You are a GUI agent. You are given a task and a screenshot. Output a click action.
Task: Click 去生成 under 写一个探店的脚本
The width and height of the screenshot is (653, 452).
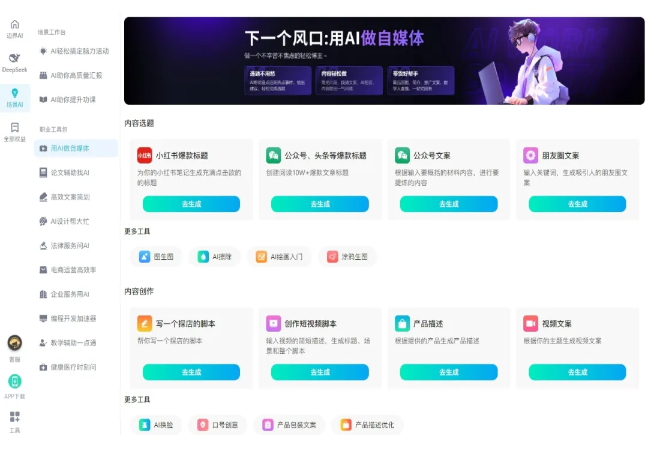pyautogui.click(x=191, y=372)
